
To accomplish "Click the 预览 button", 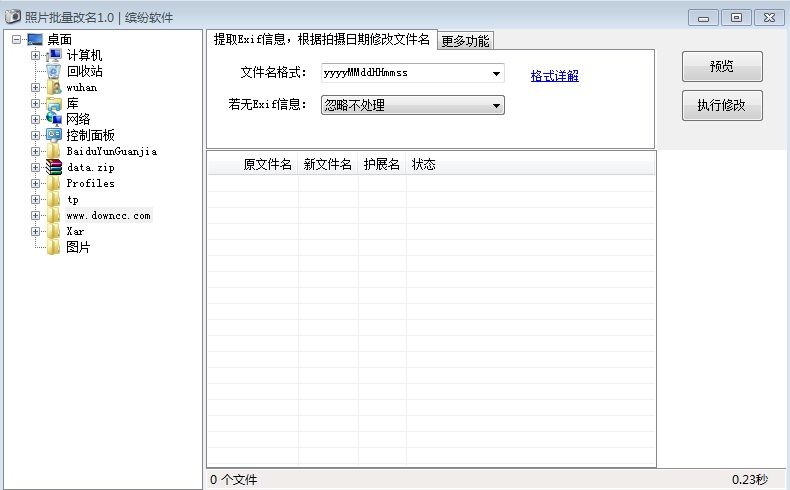I will pyautogui.click(x=721, y=67).
